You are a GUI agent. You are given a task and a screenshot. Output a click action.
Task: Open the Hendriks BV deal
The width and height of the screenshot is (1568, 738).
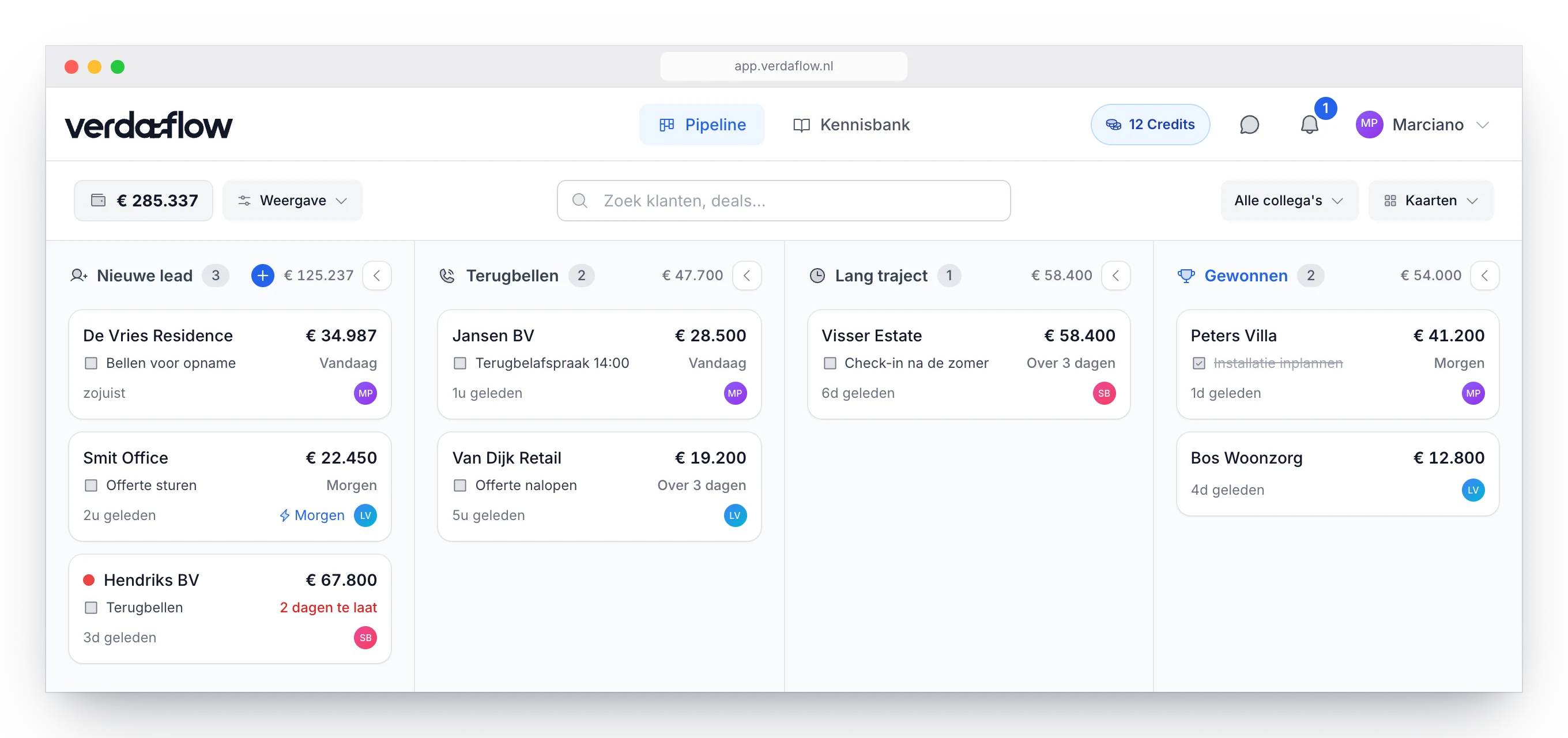pyautogui.click(x=229, y=609)
